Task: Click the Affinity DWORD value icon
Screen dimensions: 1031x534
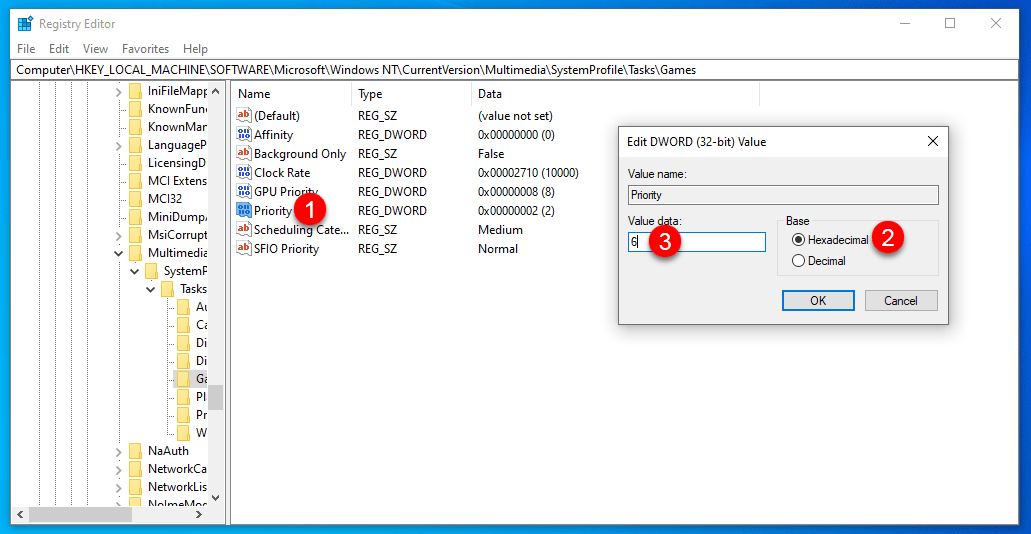Action: tap(244, 135)
